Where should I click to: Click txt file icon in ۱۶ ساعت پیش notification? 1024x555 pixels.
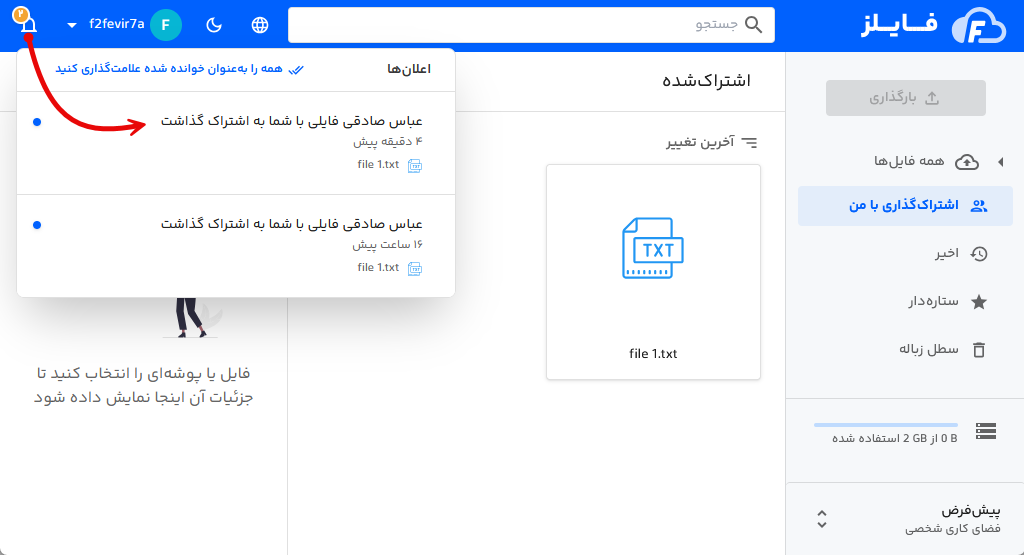(x=415, y=269)
